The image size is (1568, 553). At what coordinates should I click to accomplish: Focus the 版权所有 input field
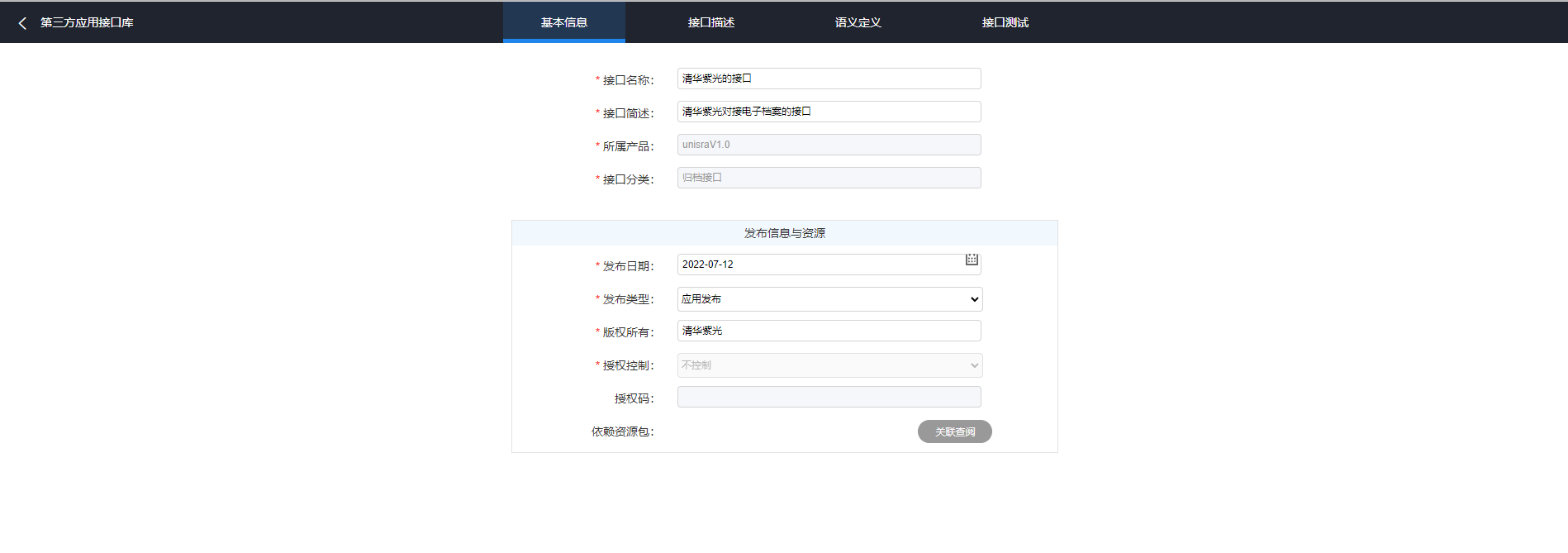point(829,331)
